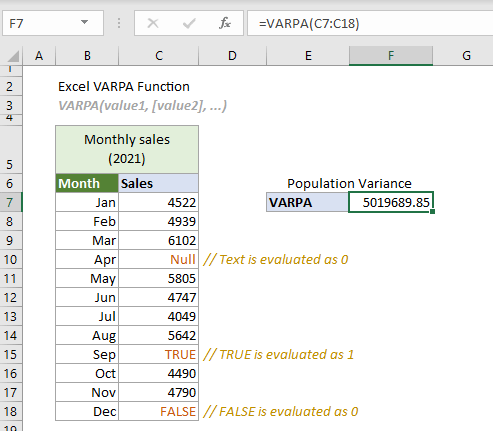This screenshot has width=493, height=431.
Task: Select row 15 header
Action: pyautogui.click(x=11, y=354)
